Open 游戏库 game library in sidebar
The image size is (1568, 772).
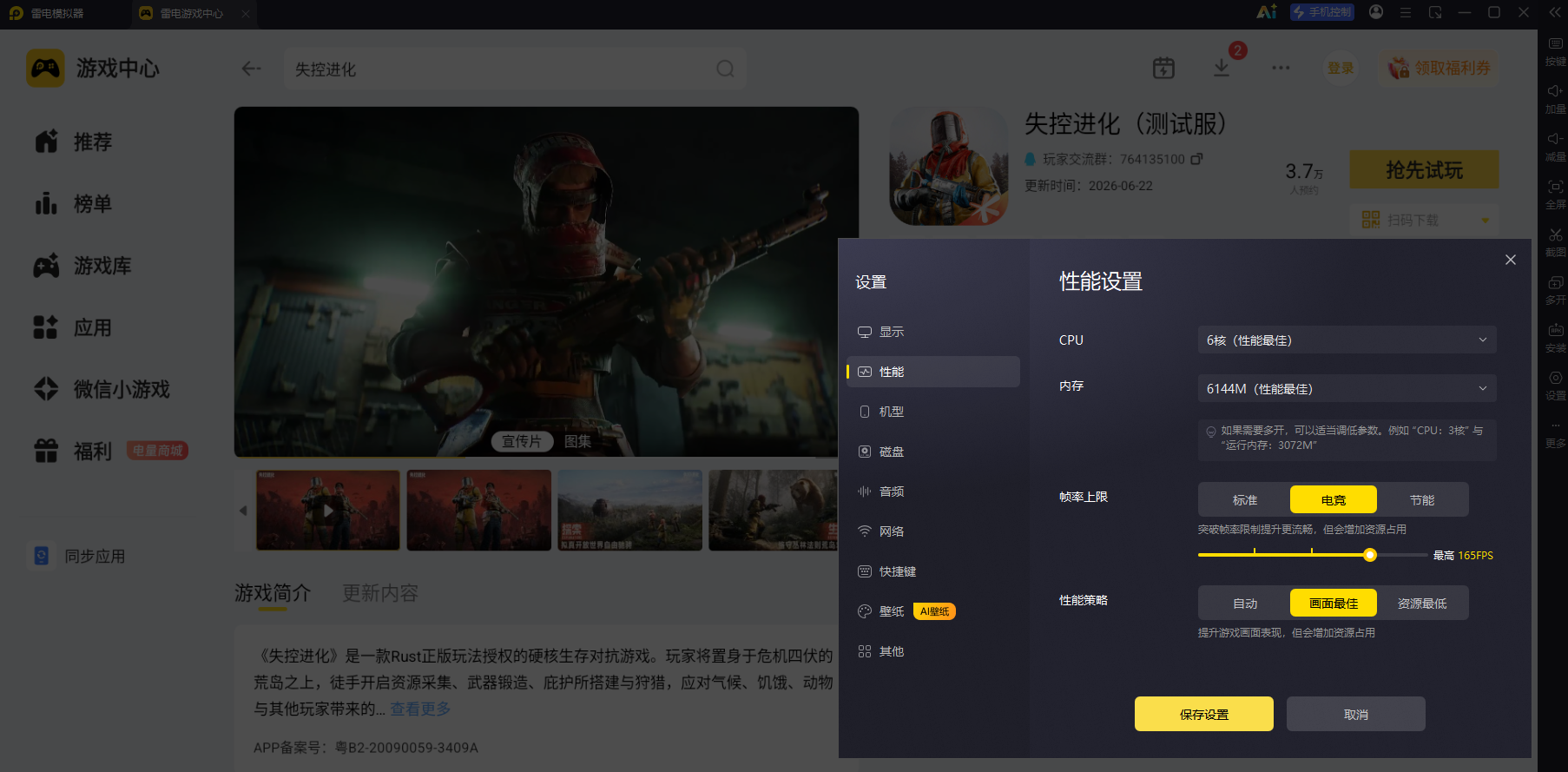[82, 266]
